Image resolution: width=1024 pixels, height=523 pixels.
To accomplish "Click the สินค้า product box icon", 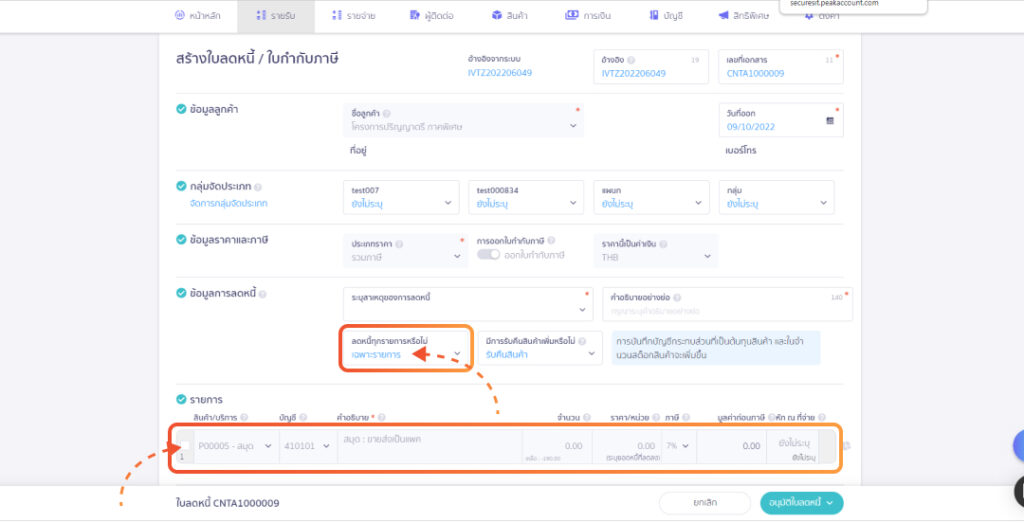I will (x=497, y=16).
